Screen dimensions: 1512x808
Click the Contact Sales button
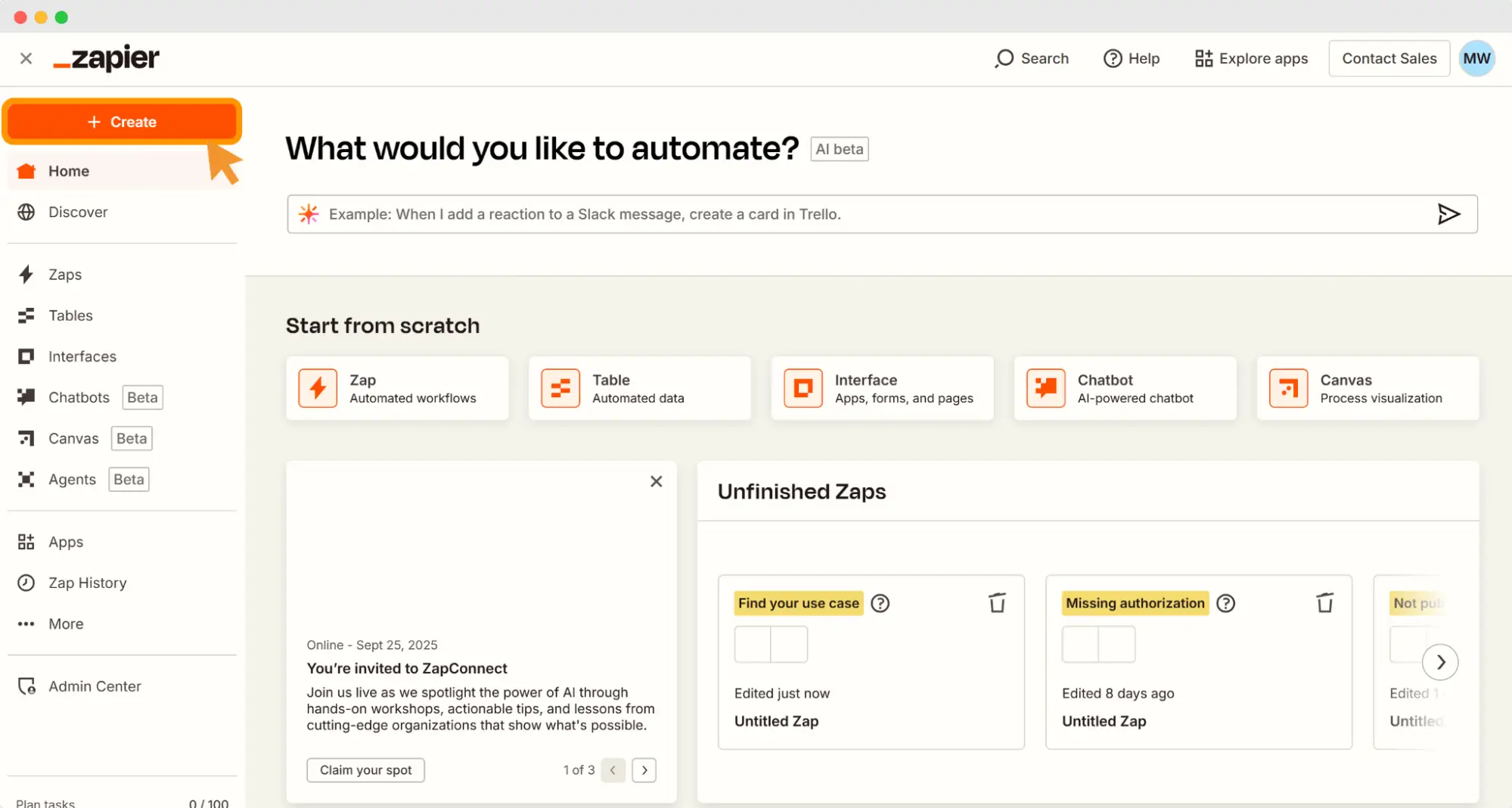[x=1389, y=58]
